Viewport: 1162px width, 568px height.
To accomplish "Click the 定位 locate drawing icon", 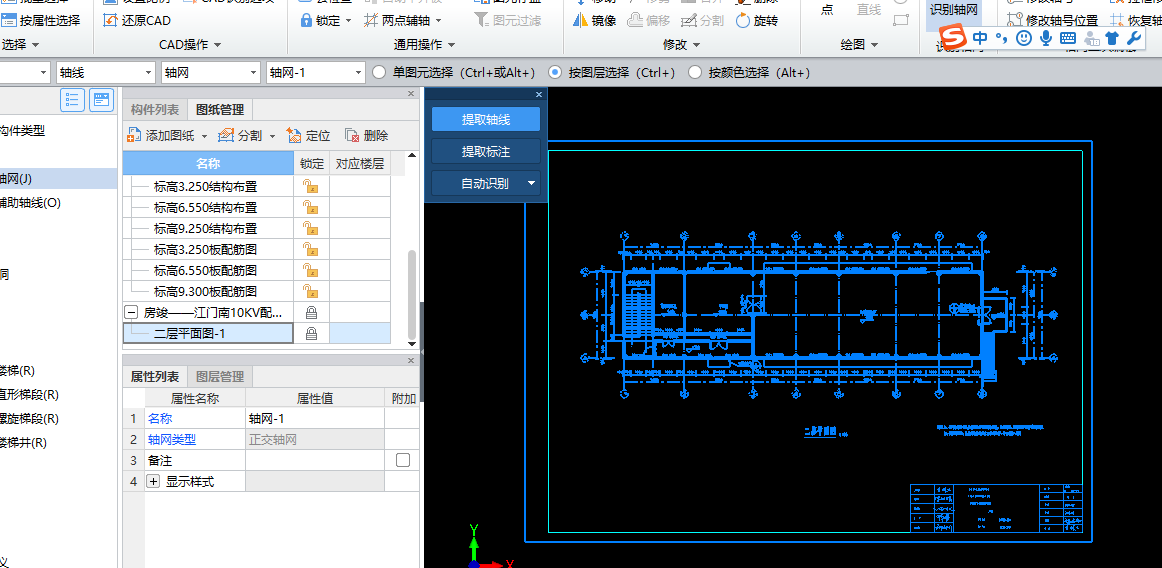I will click(293, 136).
